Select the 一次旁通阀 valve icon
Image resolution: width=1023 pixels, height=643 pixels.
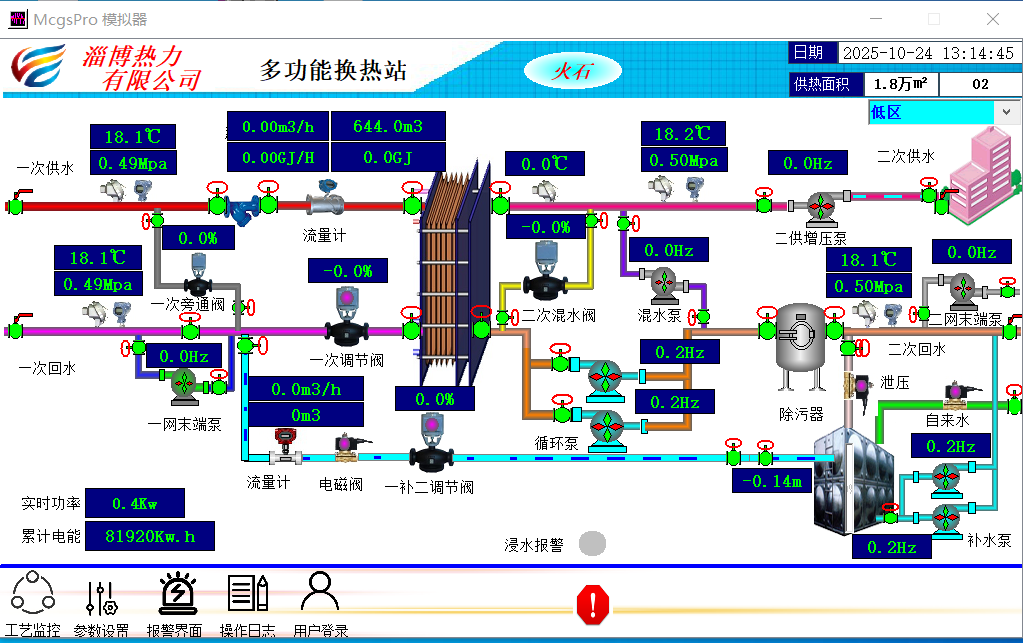198,277
